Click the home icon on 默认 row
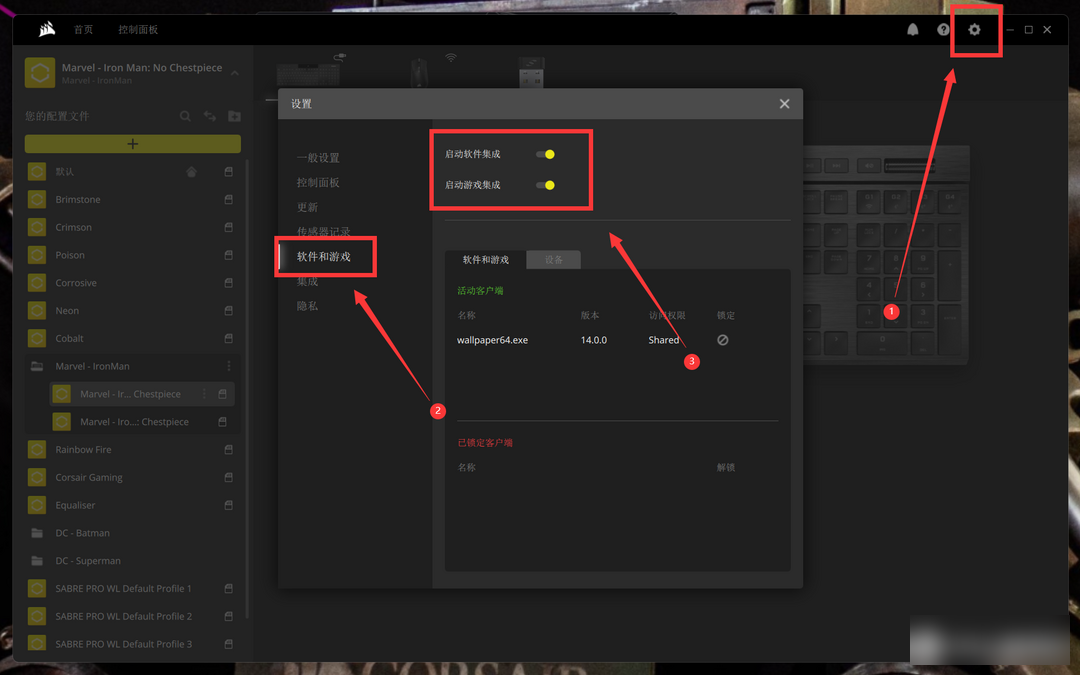This screenshot has height=675, width=1080. click(x=191, y=172)
